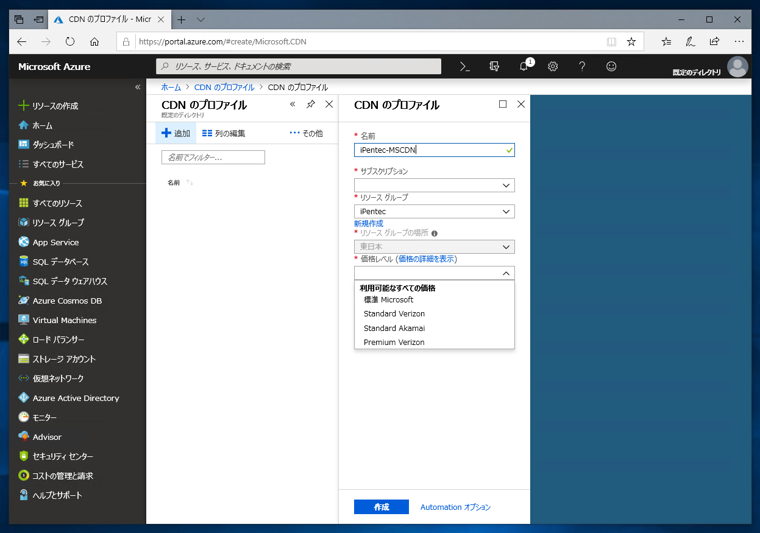Click the resource group location info icon
The image size is (760, 533).
[x=434, y=234]
